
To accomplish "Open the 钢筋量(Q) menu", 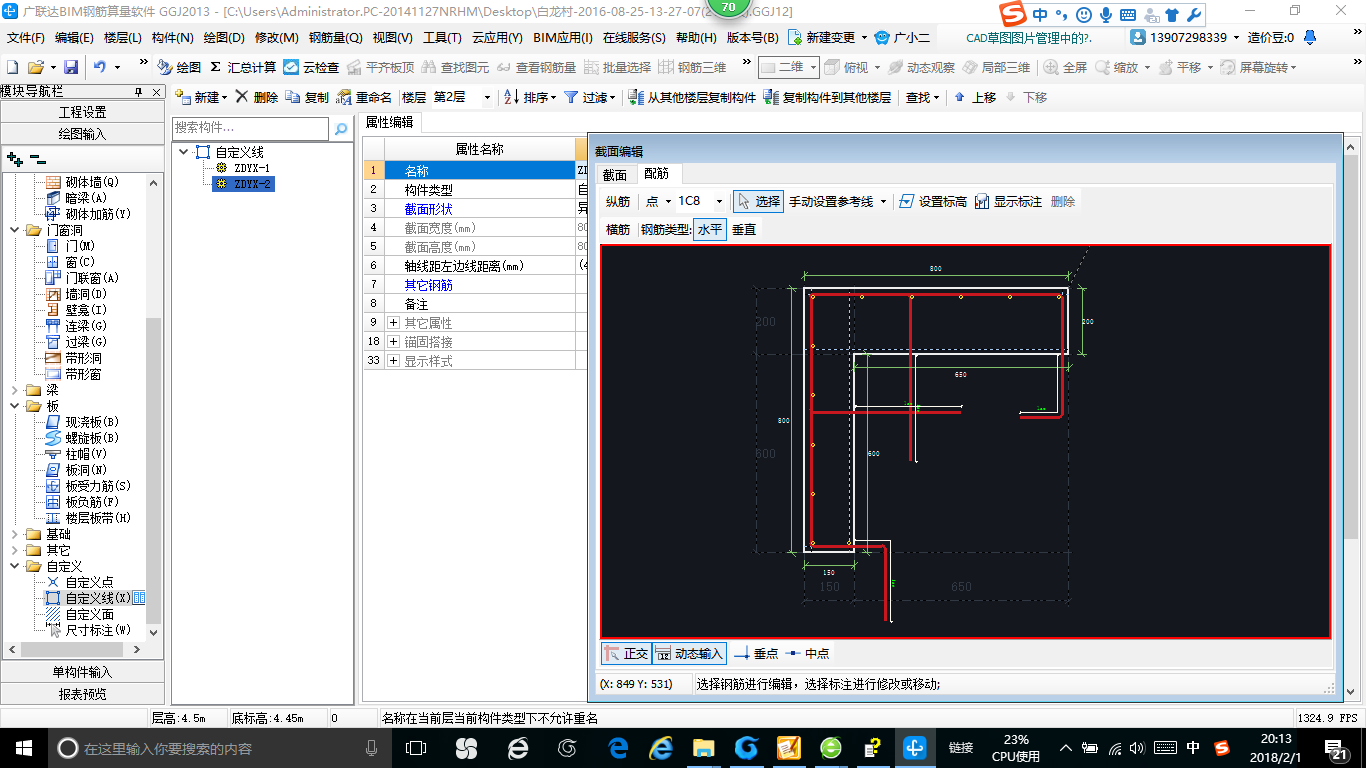I will [336, 37].
